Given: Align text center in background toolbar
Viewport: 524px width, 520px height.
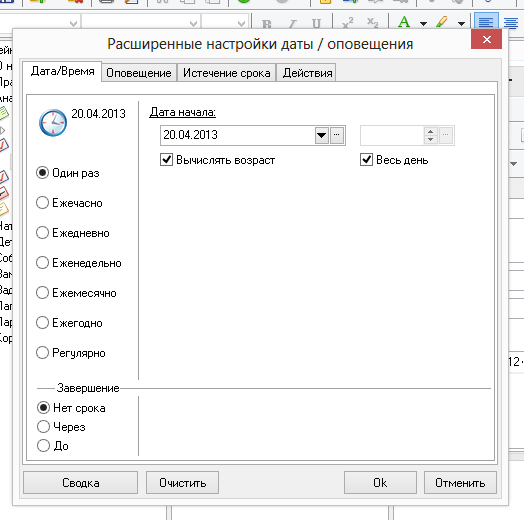Looking at the screenshot, I should click(x=511, y=23).
